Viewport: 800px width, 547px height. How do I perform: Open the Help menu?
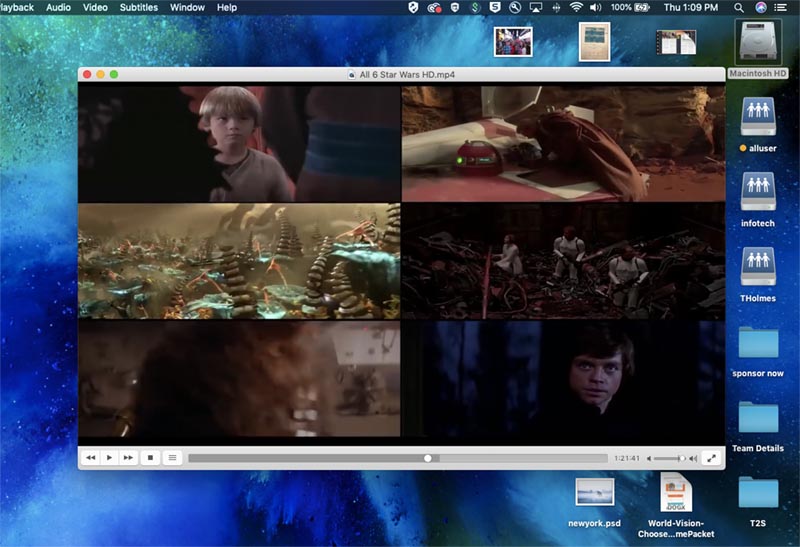coord(227,8)
